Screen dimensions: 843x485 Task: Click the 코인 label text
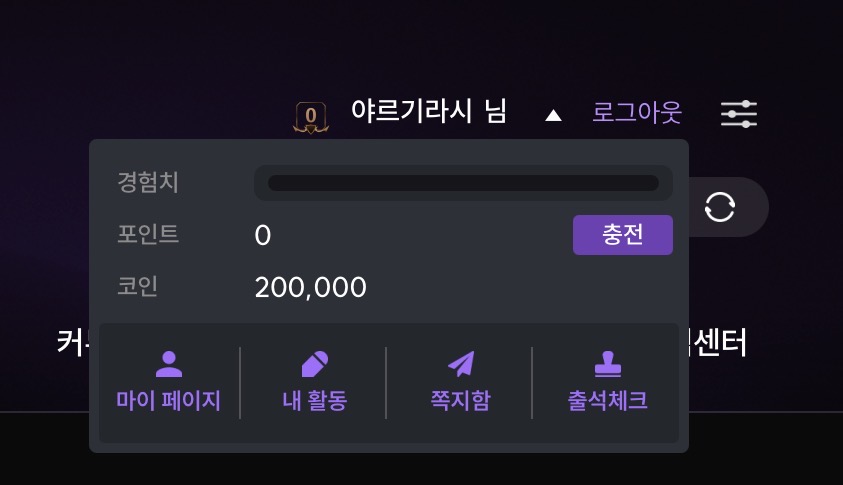(x=137, y=287)
